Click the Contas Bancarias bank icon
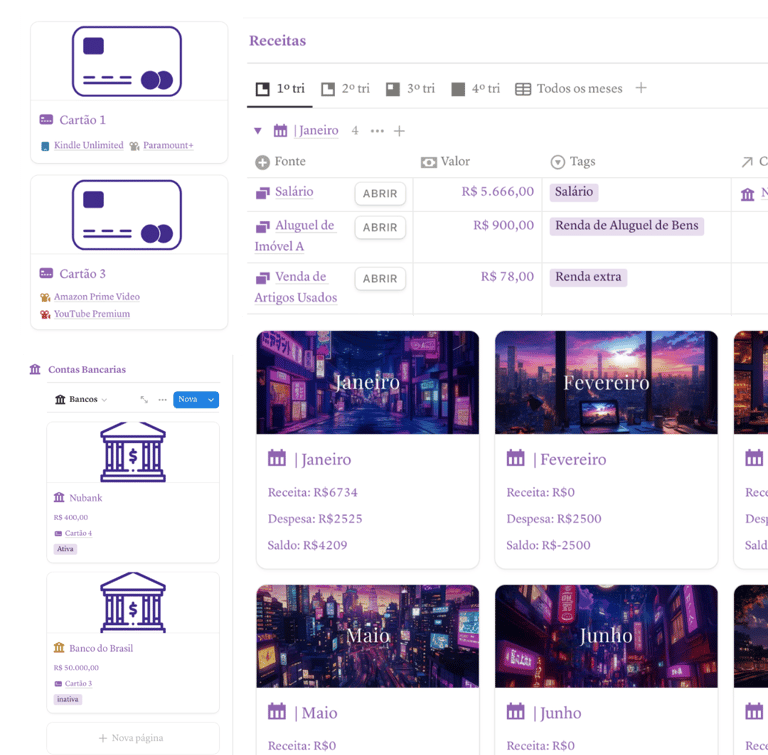 [x=35, y=369]
